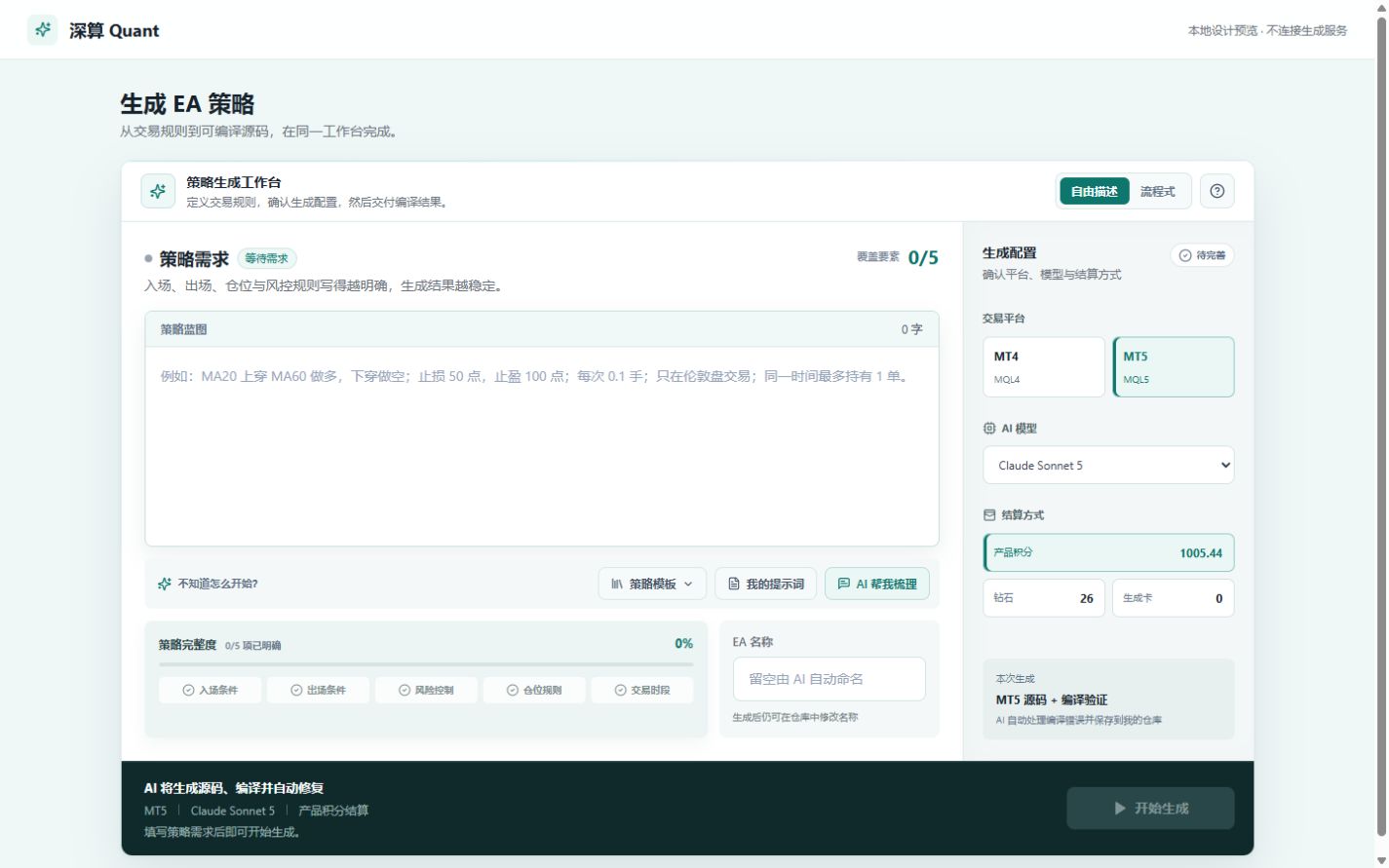The height and width of the screenshot is (868, 1389).
Task: Open the Claude Sonnet 5 model dropdown
Action: (x=1108, y=466)
